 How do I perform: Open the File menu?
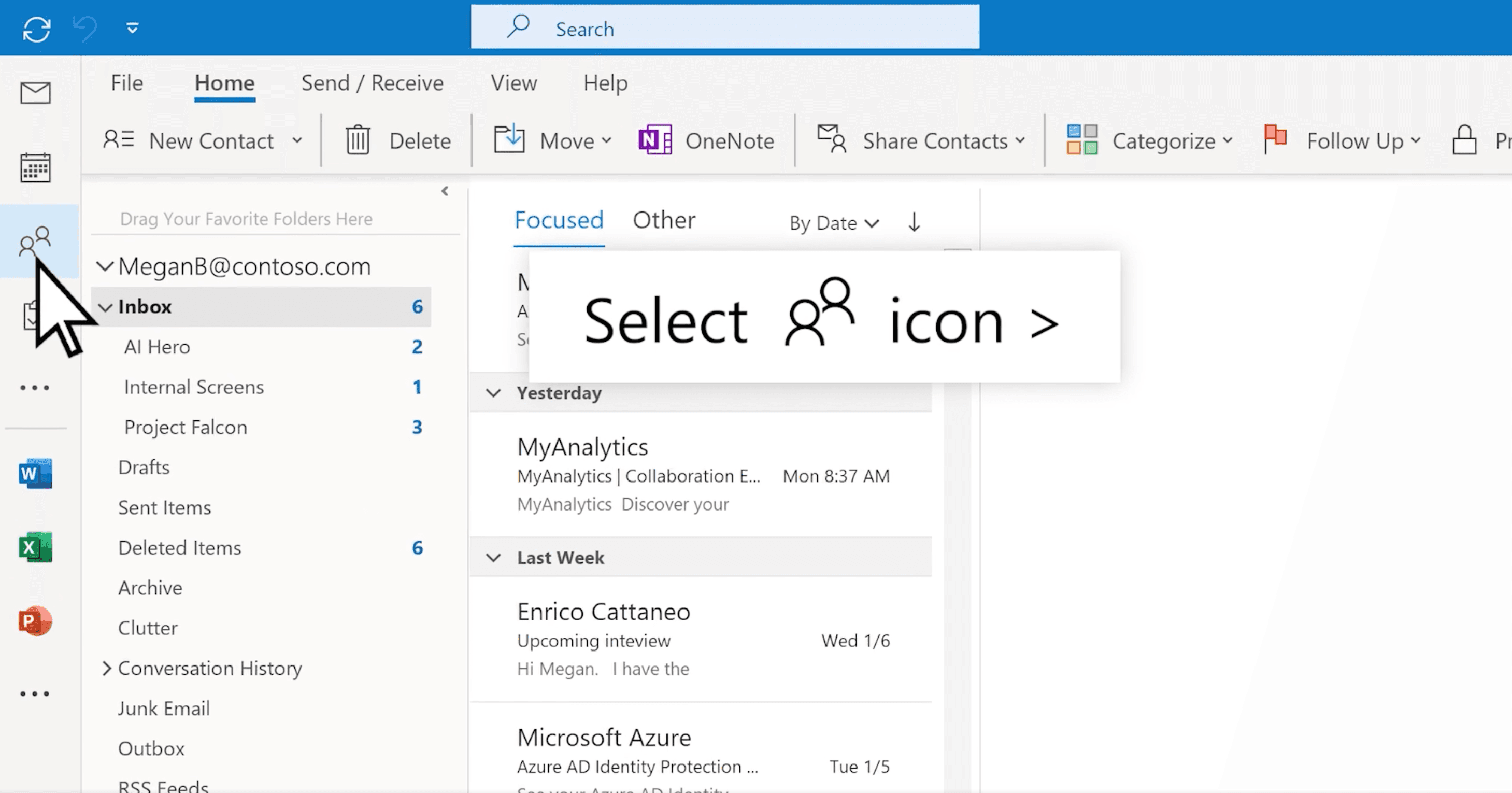coord(127,83)
